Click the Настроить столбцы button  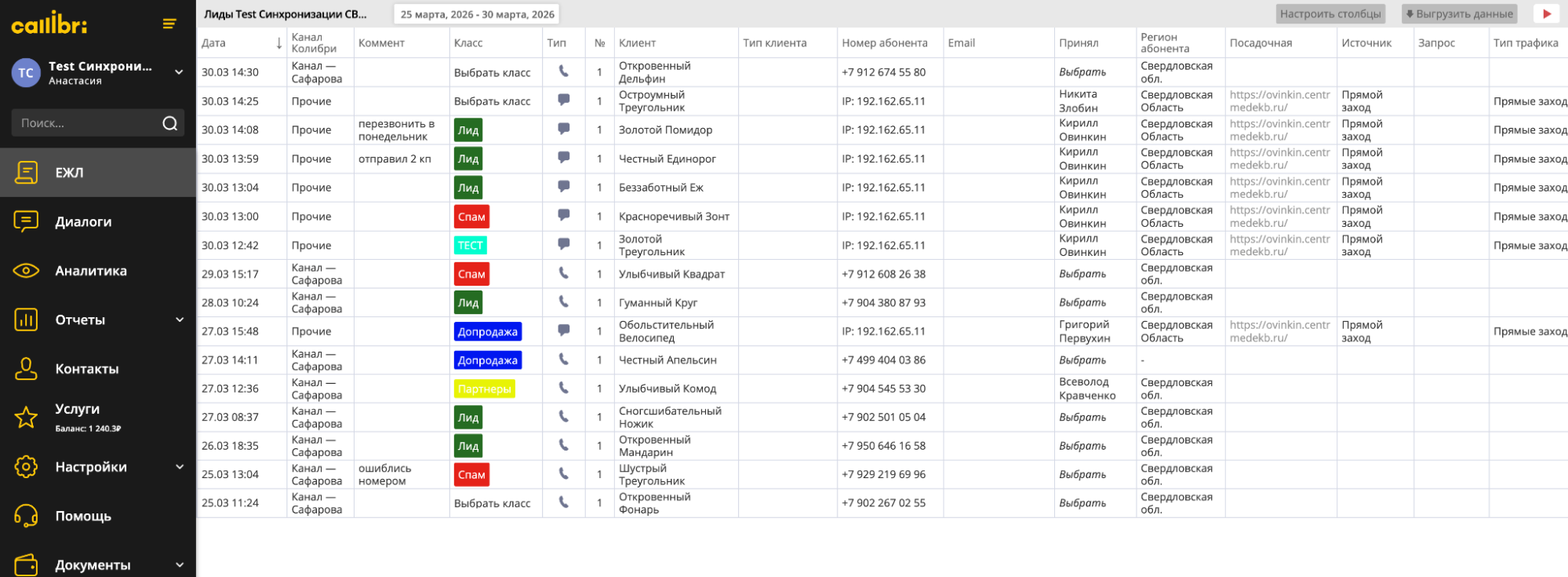coord(1330,14)
